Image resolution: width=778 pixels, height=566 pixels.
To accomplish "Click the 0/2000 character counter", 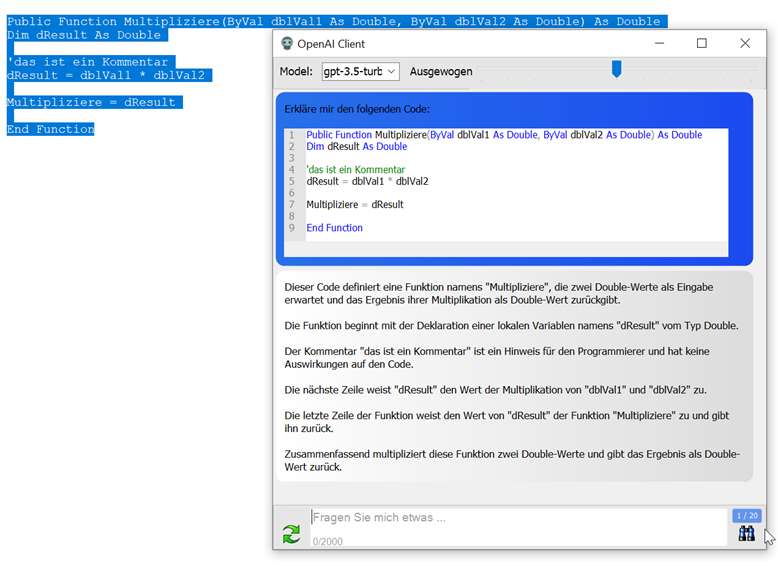I will 327,542.
